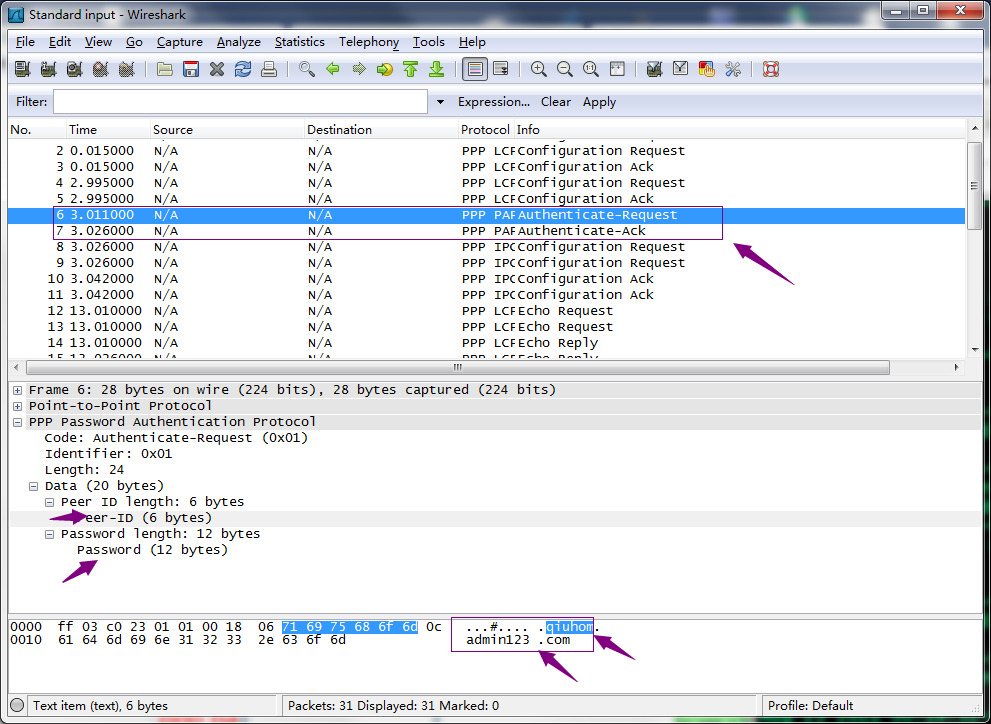Edit display filters from toolbar

coord(680,69)
